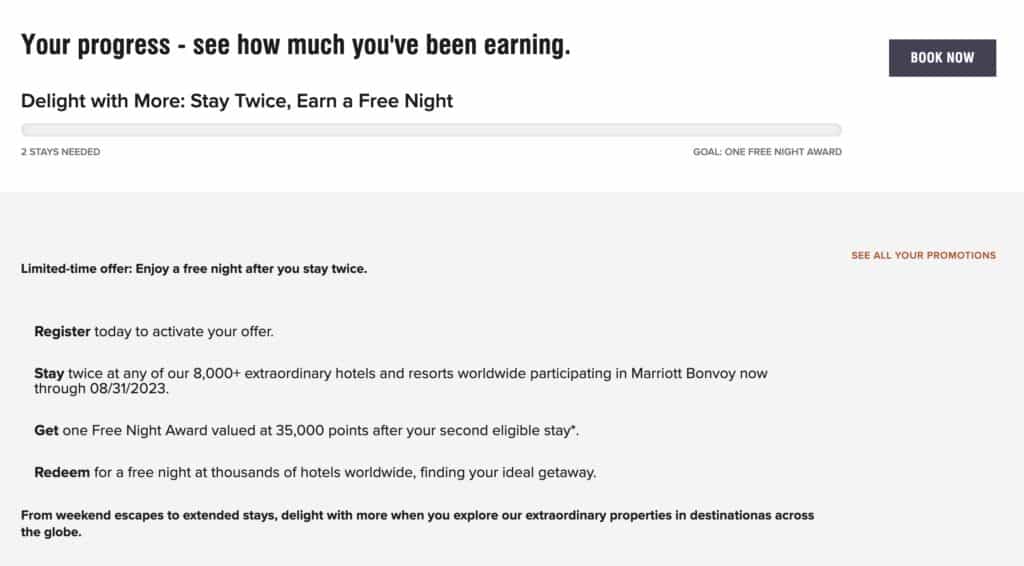Click the bold "Stay" step word

click(49, 373)
